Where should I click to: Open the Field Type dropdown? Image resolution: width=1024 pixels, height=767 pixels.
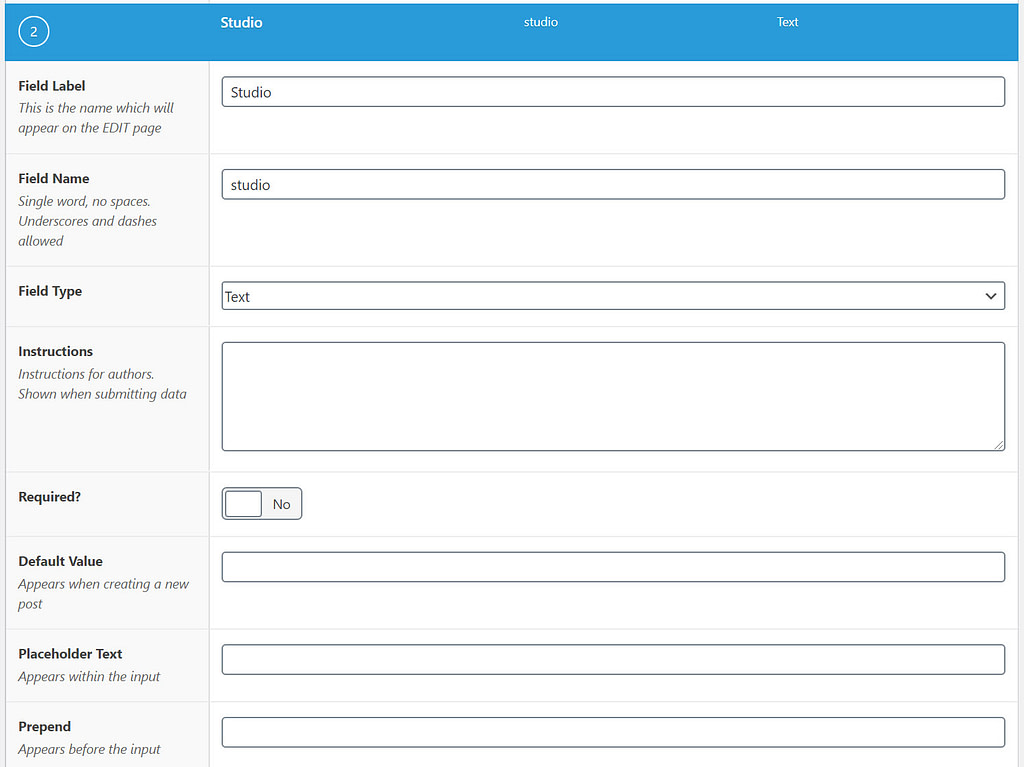click(x=612, y=296)
